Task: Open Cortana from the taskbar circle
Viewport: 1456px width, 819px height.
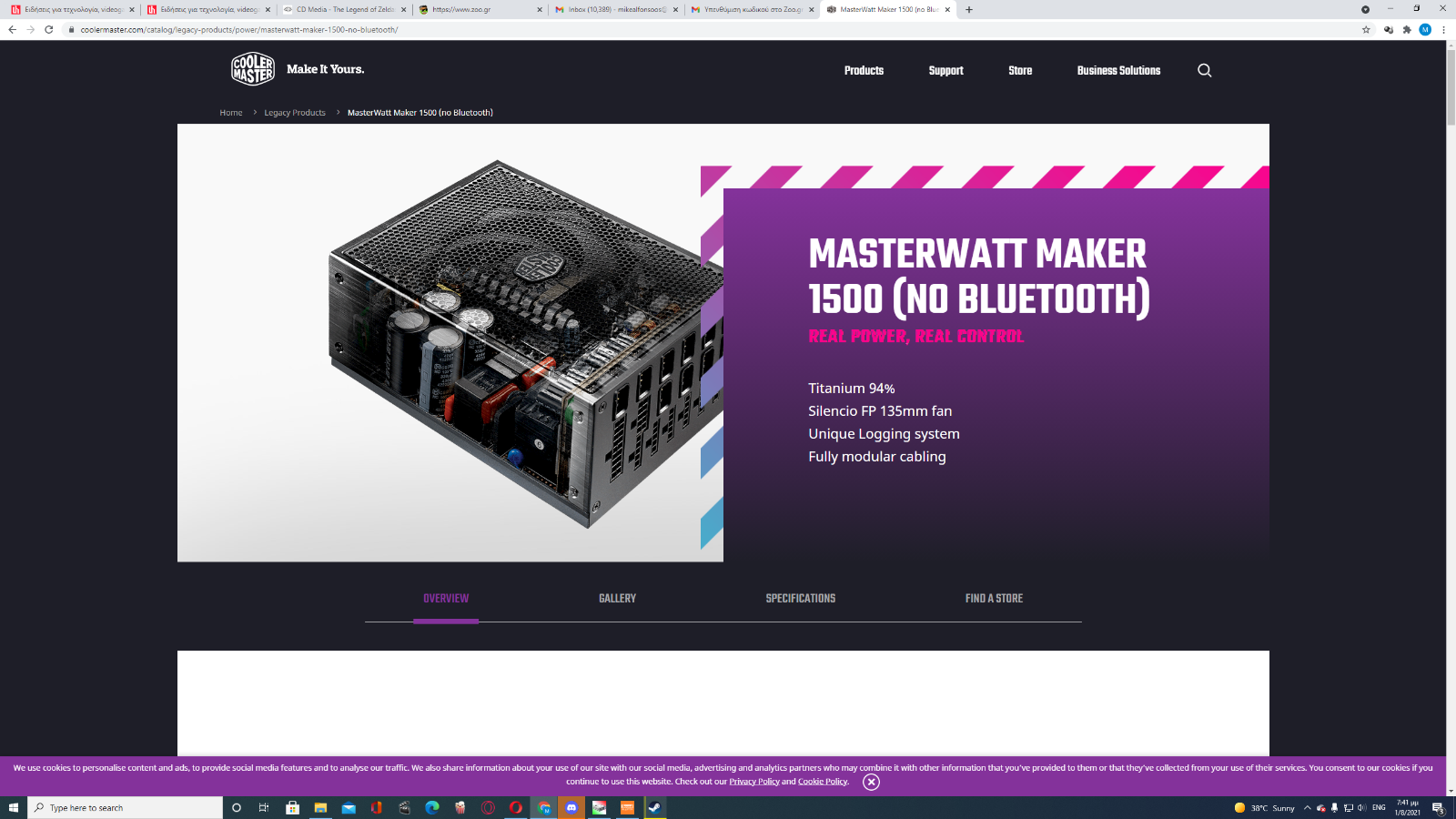Action: [237, 807]
